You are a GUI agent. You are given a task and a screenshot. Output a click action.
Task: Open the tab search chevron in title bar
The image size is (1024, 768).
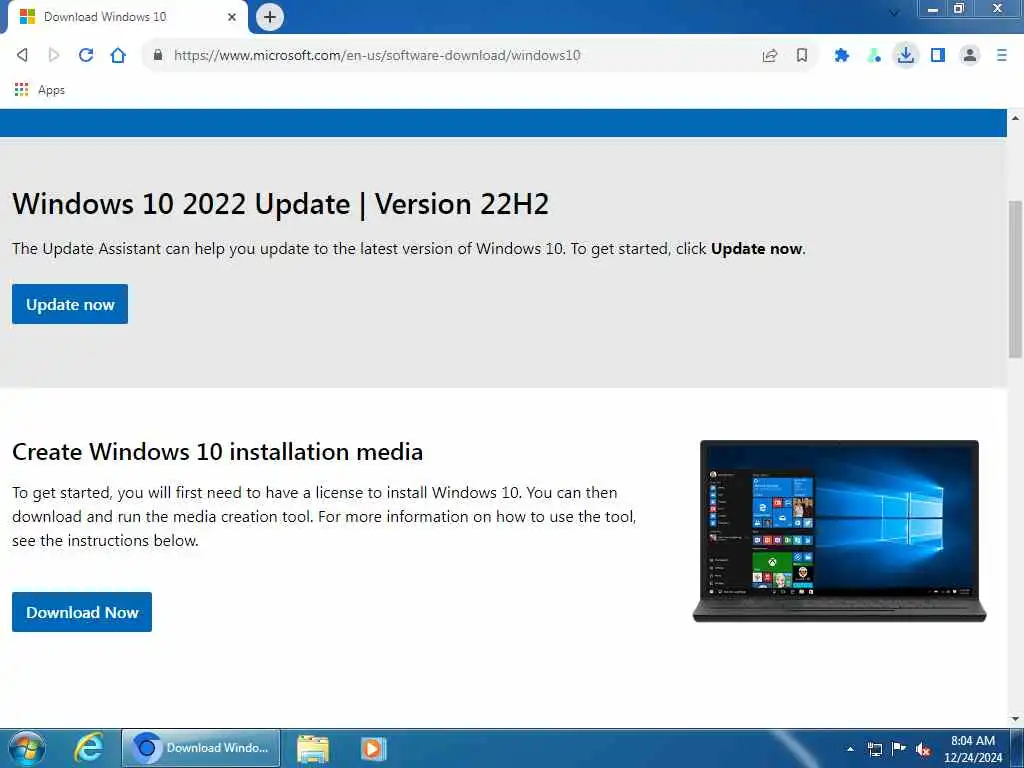coord(894,12)
